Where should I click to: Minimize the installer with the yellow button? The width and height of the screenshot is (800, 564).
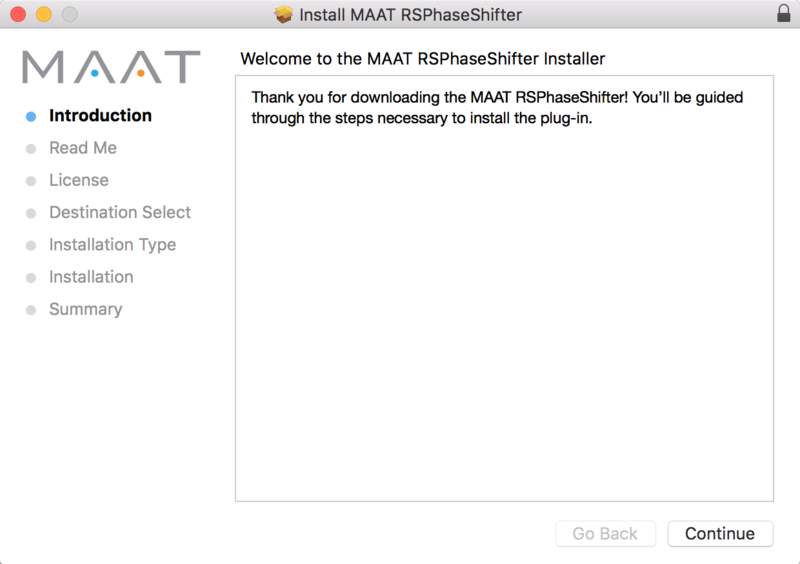click(44, 15)
